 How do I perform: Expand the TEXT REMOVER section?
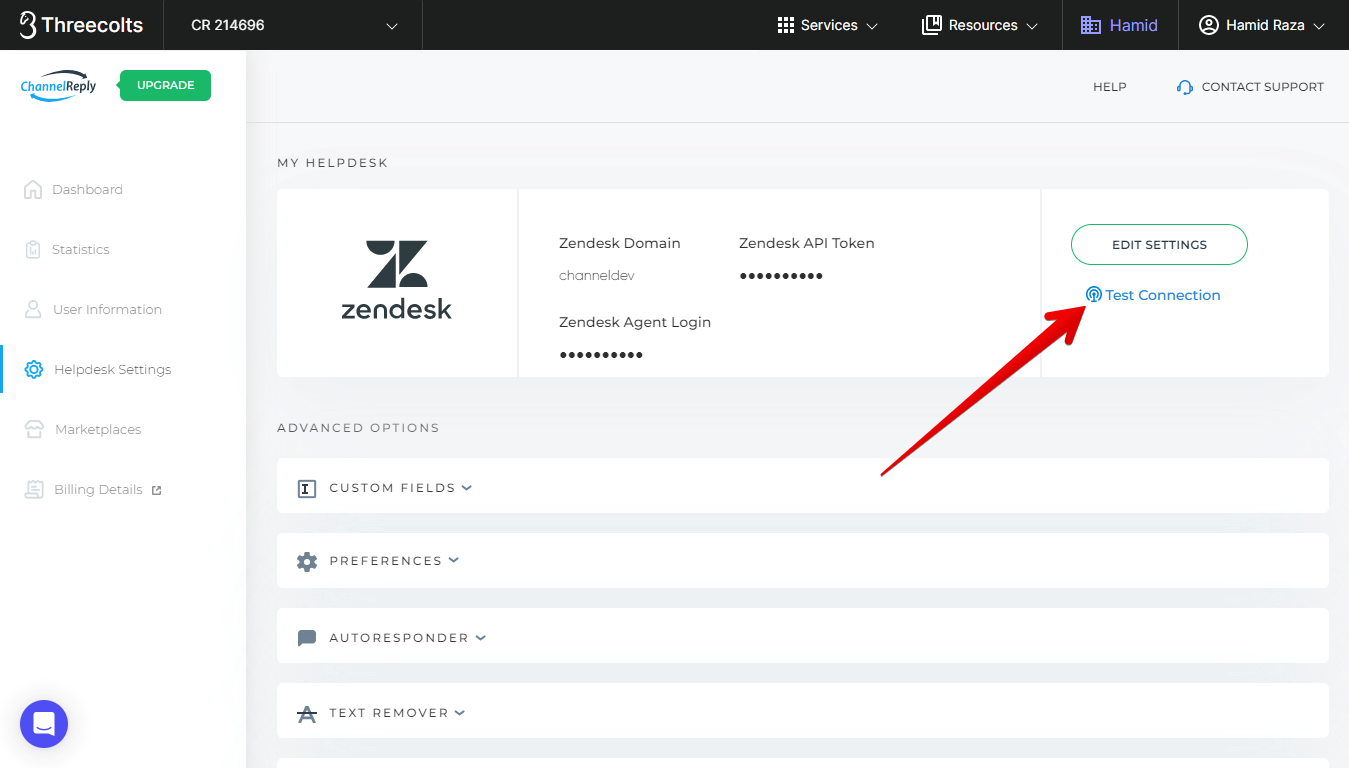coord(803,713)
